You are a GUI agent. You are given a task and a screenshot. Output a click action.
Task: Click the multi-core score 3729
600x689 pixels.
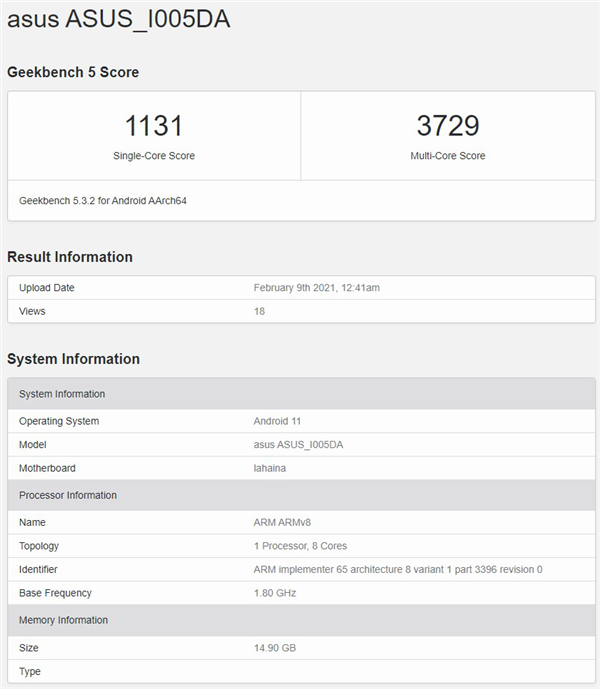(447, 126)
